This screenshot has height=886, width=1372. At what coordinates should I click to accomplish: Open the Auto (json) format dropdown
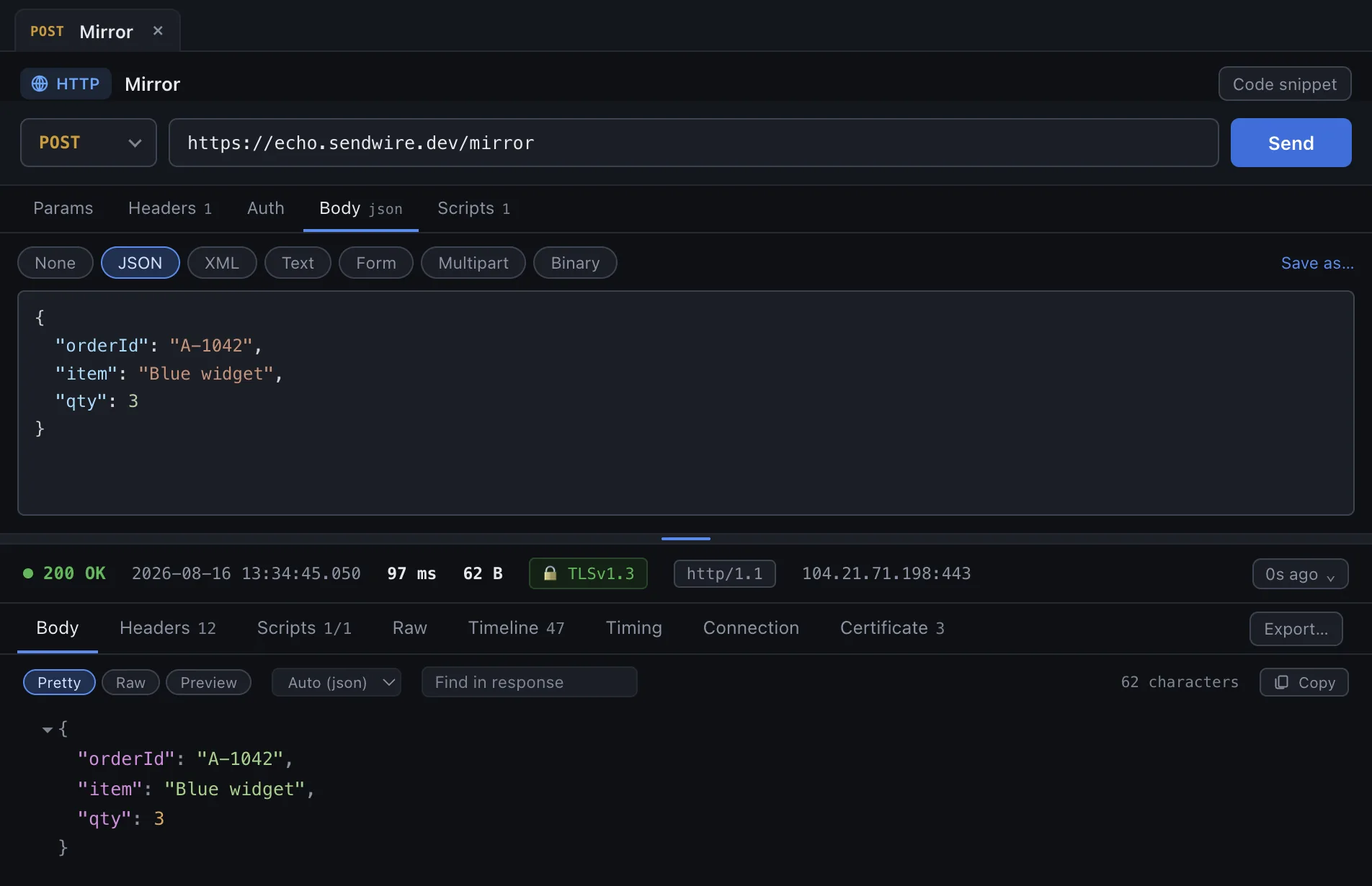coord(337,682)
